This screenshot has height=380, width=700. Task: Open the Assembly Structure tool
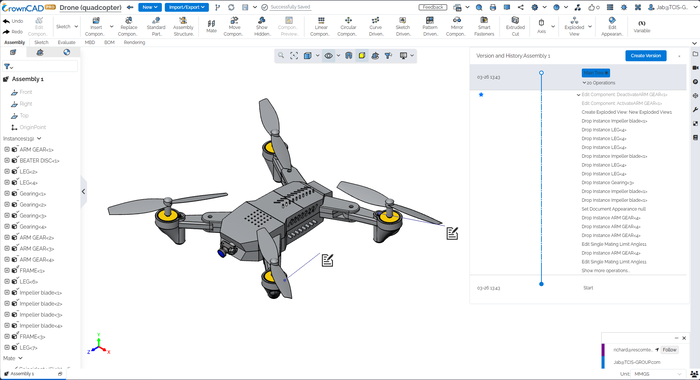pyautogui.click(x=183, y=27)
